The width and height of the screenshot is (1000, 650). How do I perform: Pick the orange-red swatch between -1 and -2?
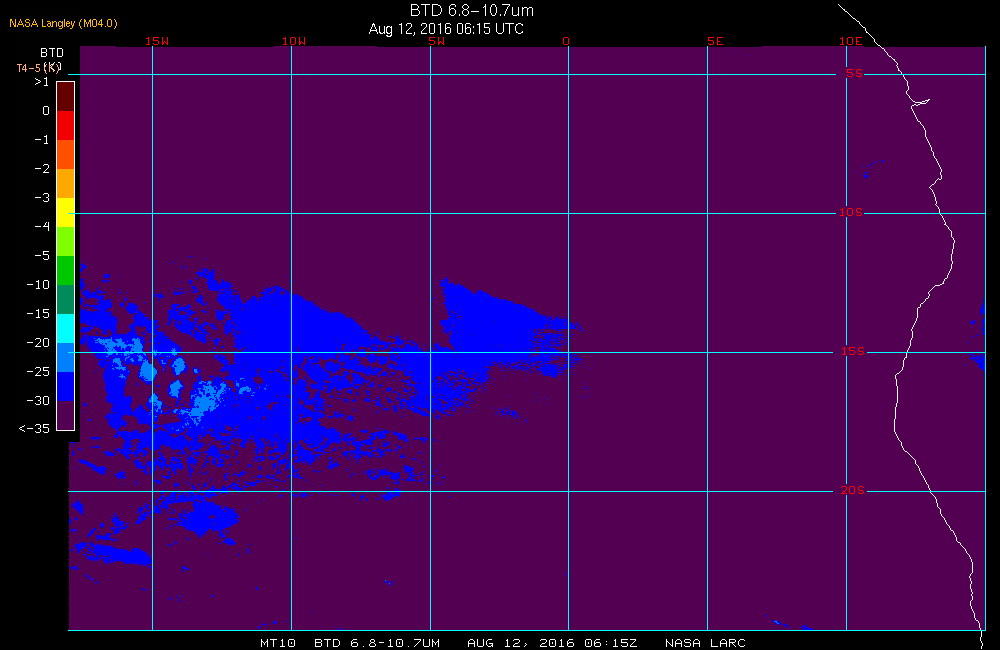(x=66, y=154)
